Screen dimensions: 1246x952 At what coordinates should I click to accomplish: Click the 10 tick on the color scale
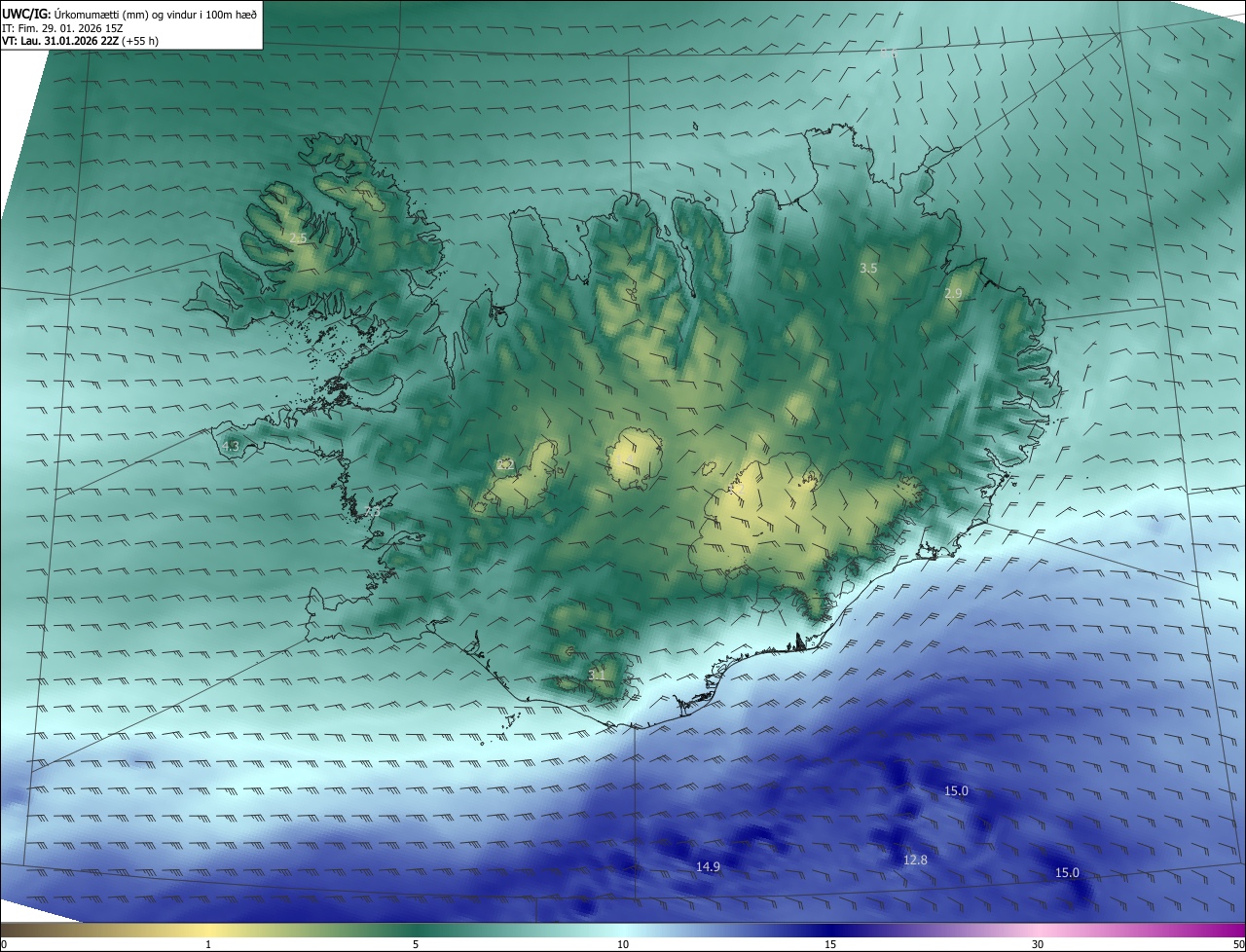tap(623, 944)
